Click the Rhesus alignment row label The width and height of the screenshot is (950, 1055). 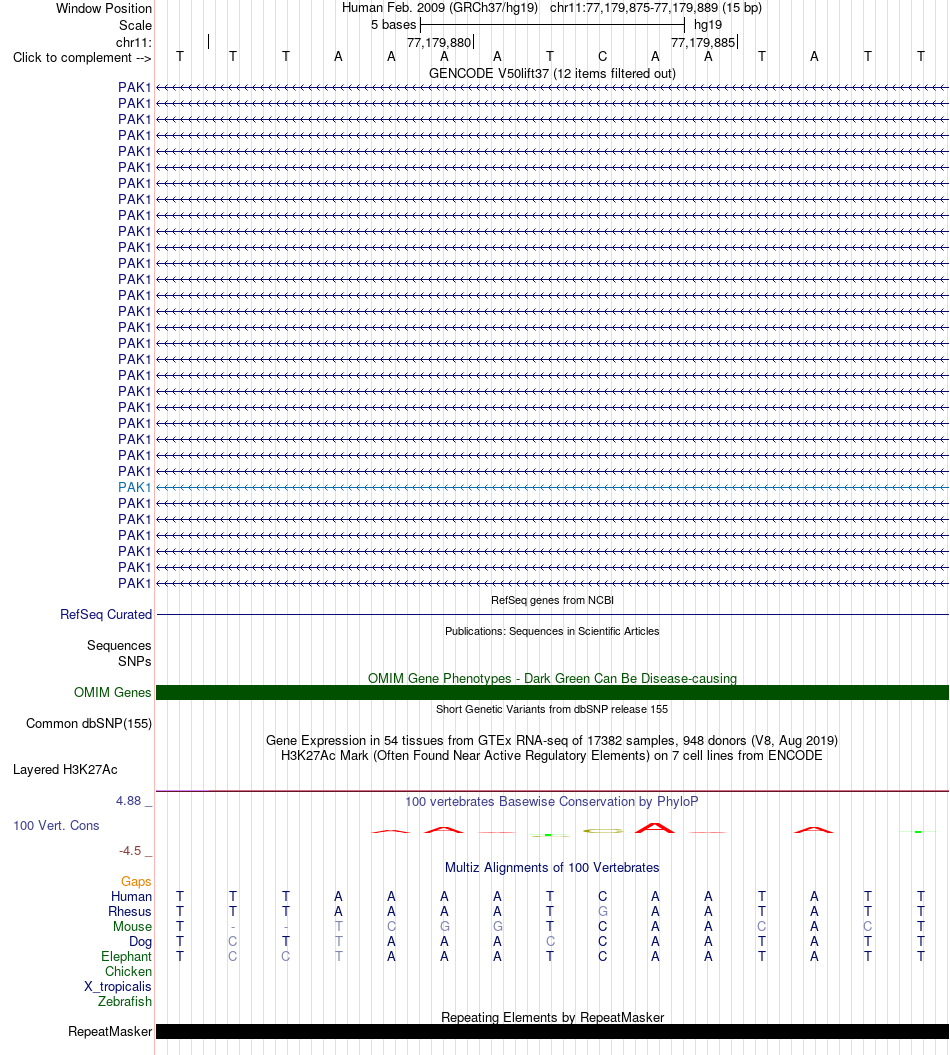click(130, 912)
